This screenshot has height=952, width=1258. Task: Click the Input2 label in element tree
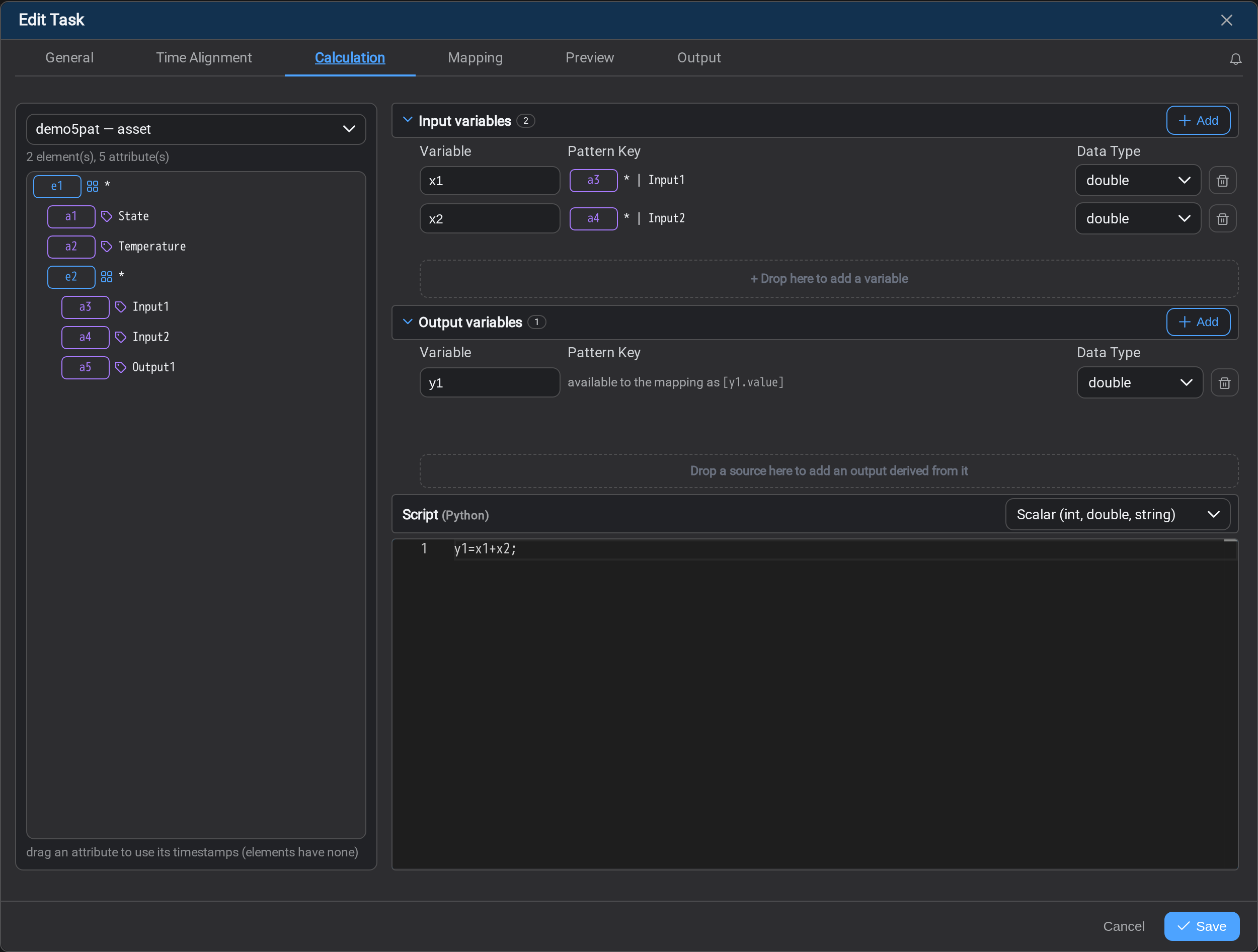[x=151, y=337]
